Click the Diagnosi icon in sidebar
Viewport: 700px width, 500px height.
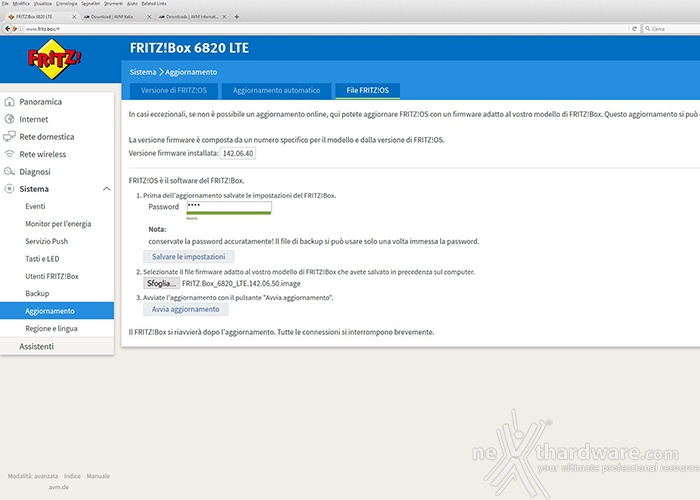coord(9,171)
